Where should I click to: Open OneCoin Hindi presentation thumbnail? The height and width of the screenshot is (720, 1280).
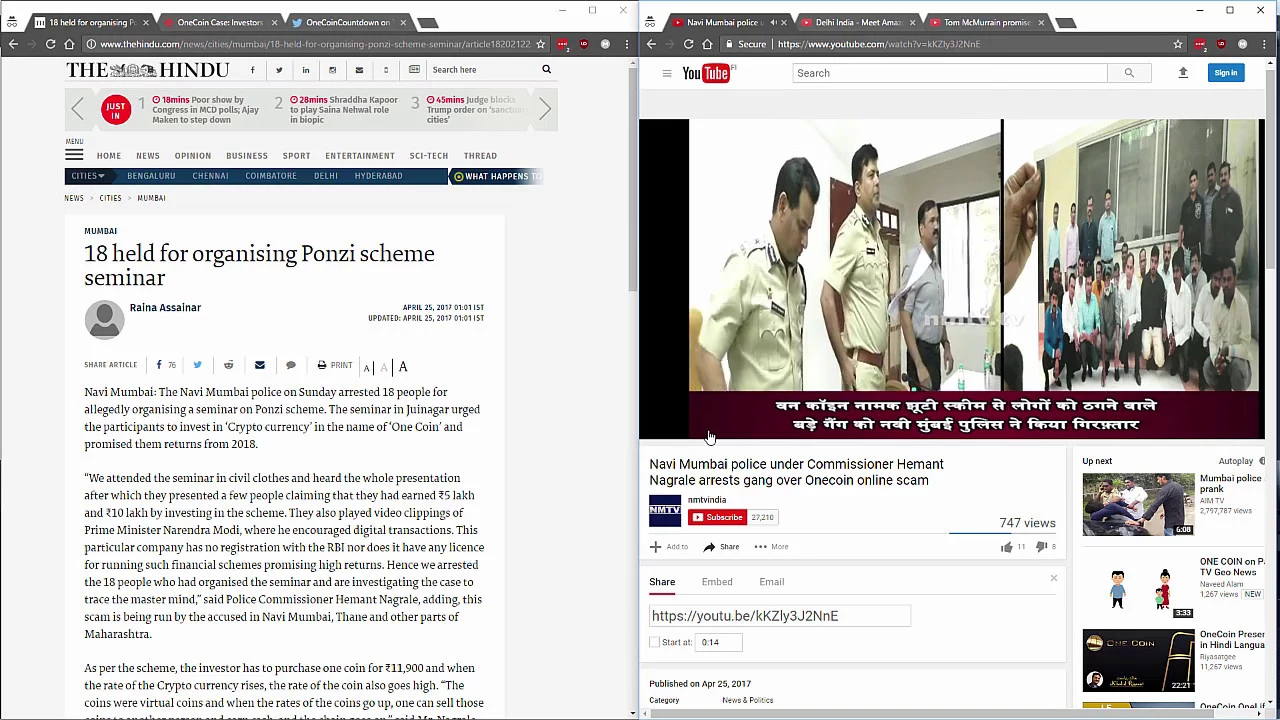coord(1138,660)
